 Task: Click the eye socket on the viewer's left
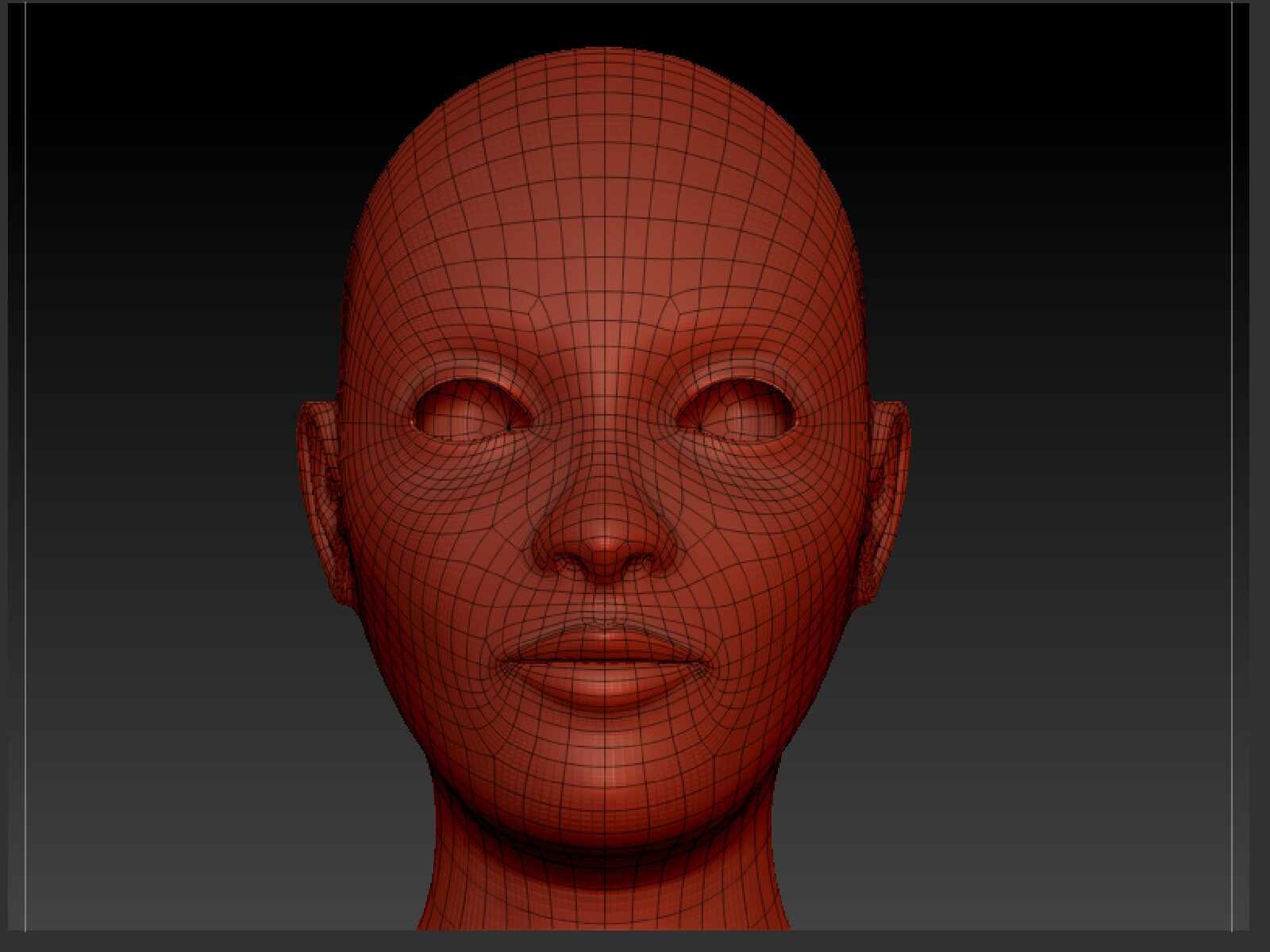[x=470, y=413]
